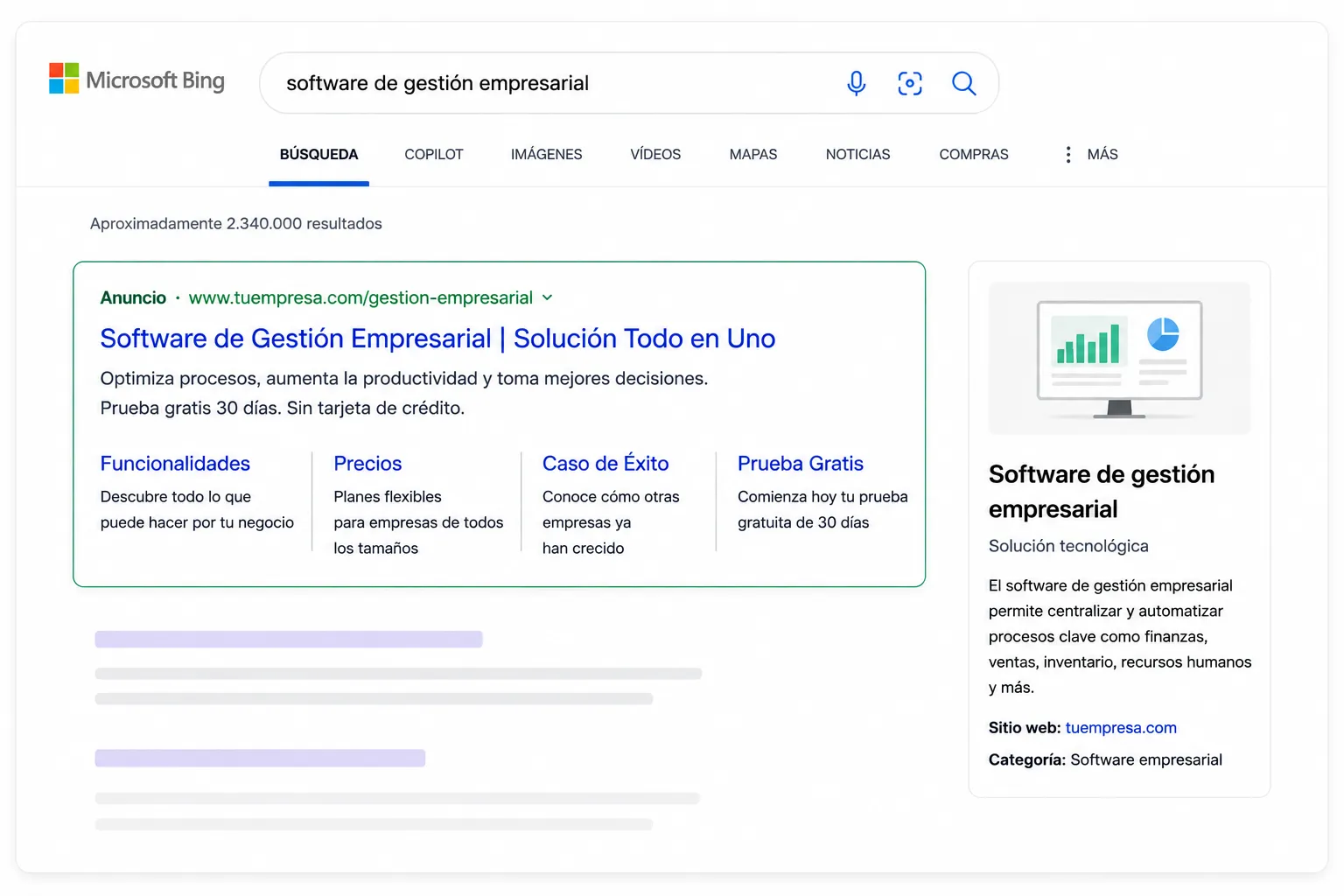This screenshot has height=896, width=1344.
Task: Open the three-dot MÁS menu
Action: (x=1090, y=154)
